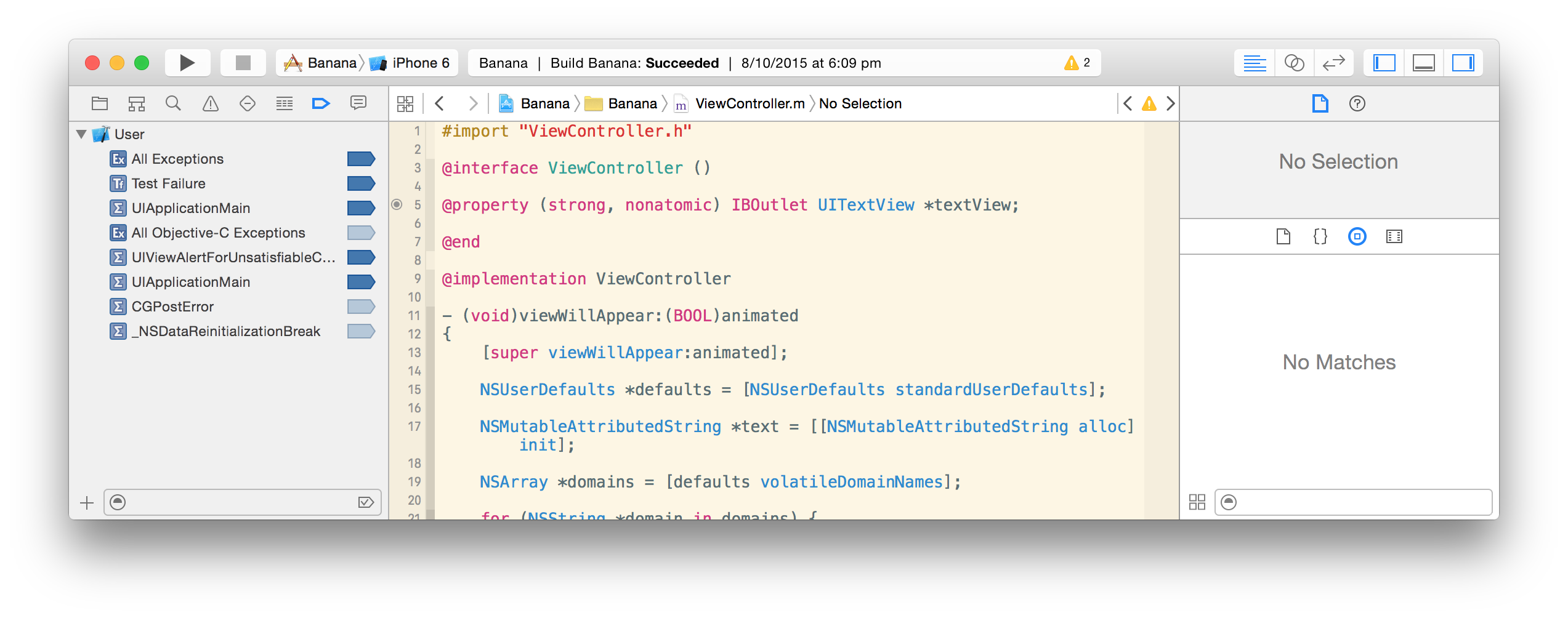Show the File Template library
Viewport: 1568px width, 618px height.
coord(1283,236)
